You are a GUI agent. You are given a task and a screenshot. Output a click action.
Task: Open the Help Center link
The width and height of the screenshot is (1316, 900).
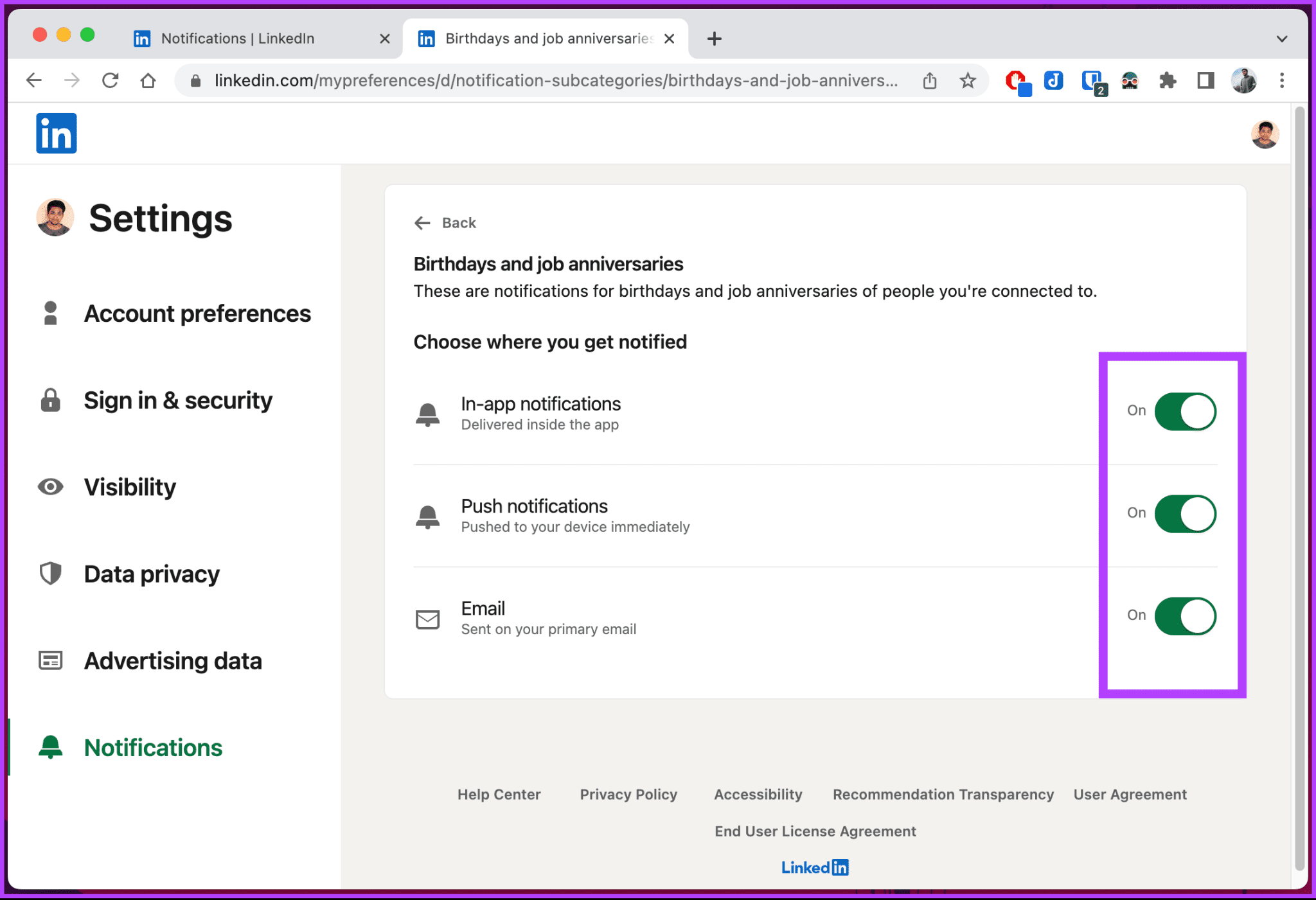498,794
